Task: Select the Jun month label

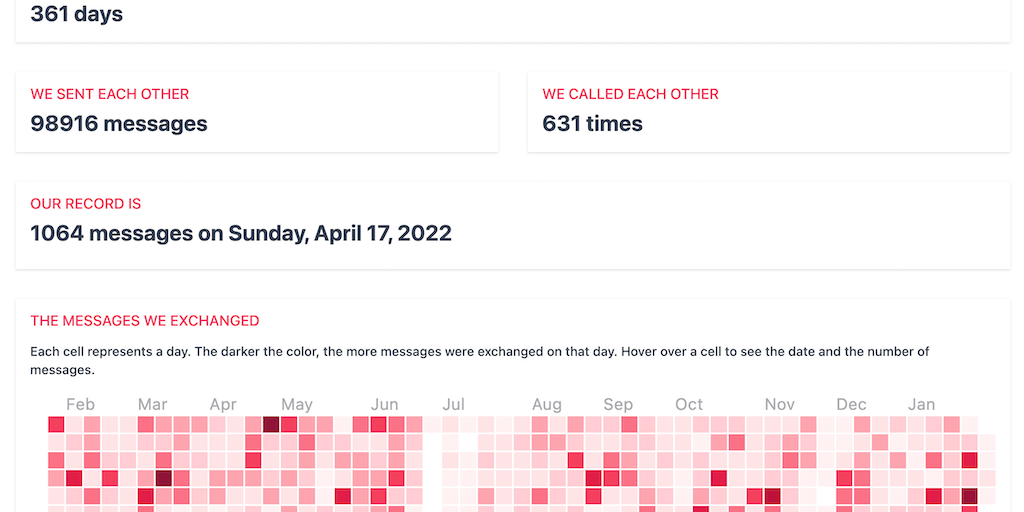Action: click(384, 405)
